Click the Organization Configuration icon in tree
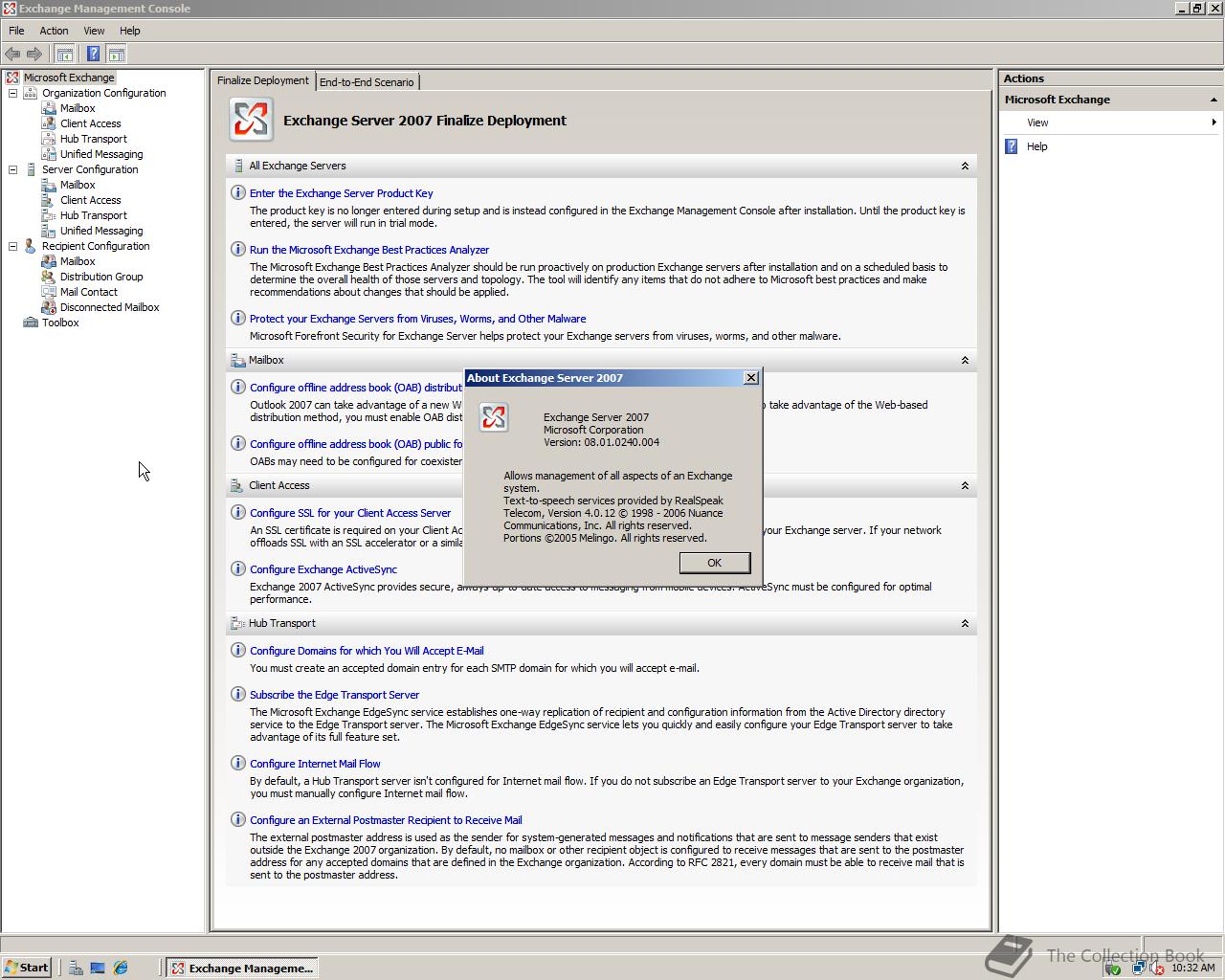This screenshot has height=980, width=1225. pos(31,93)
